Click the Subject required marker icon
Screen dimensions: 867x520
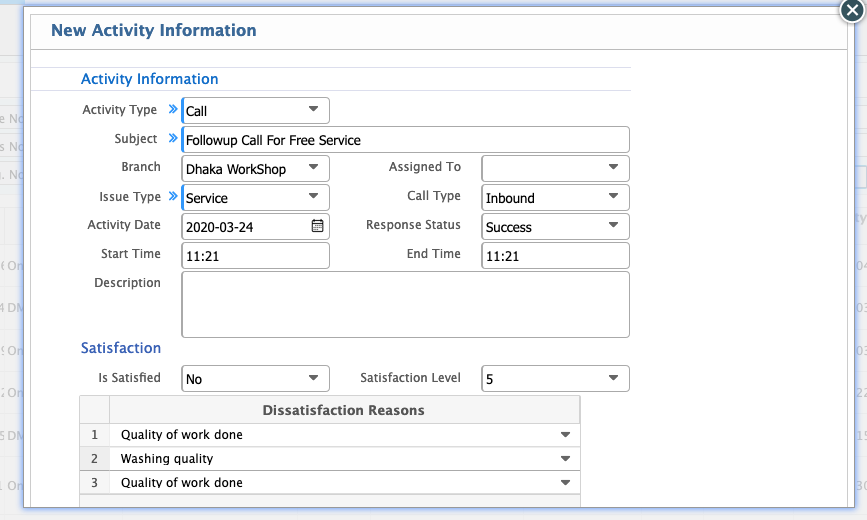(x=173, y=138)
